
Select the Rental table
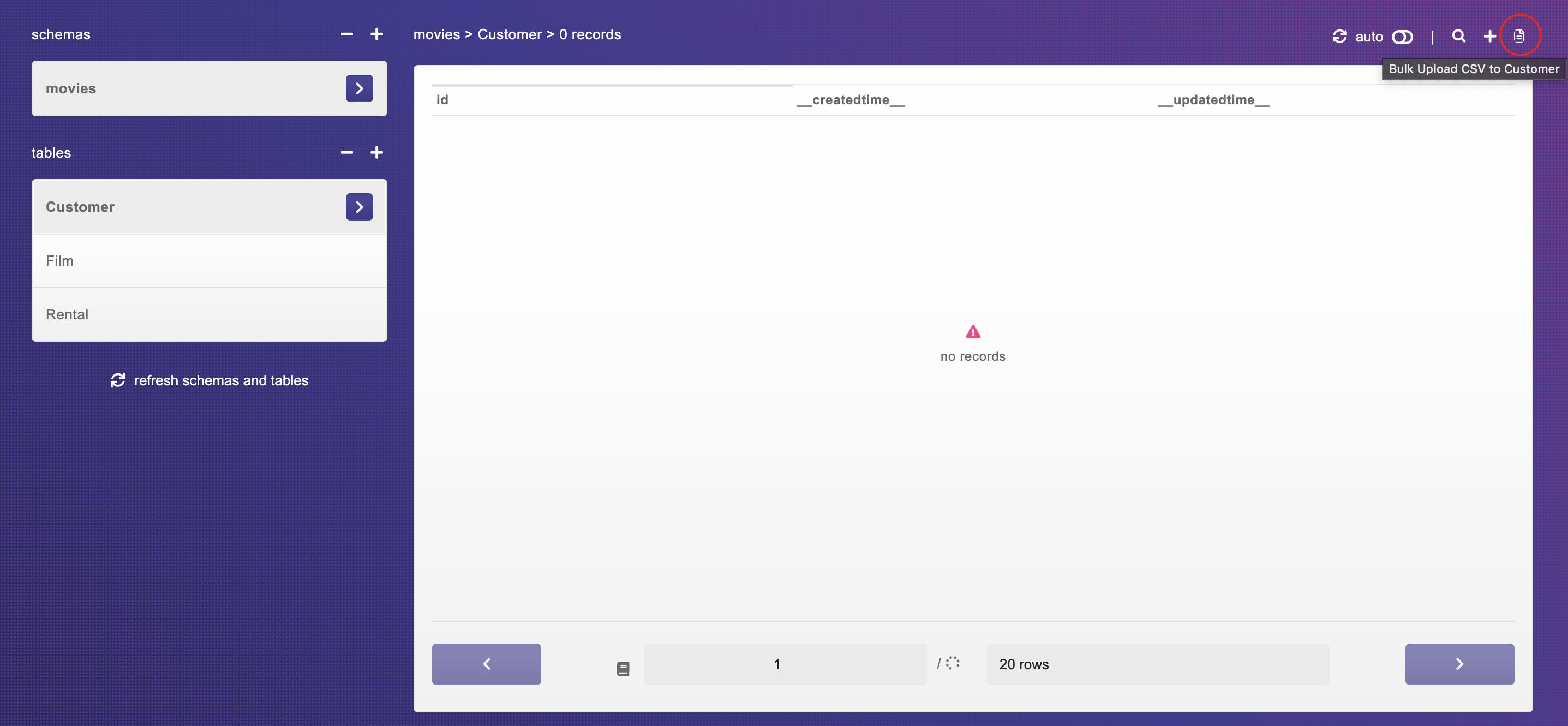pos(209,314)
